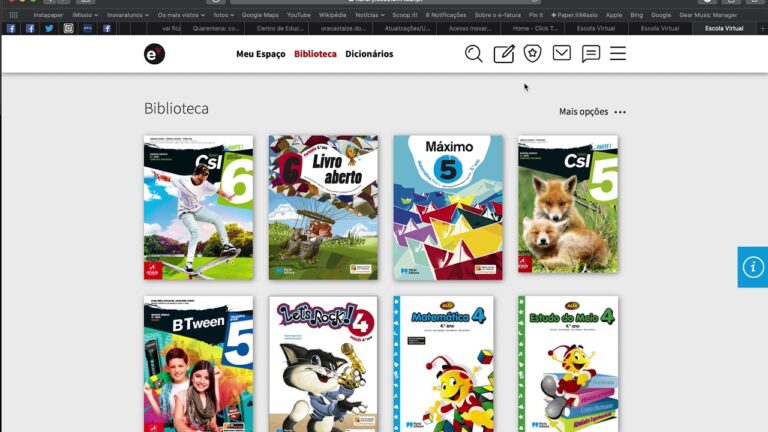
Task: Open the Let's Rock! 4 book
Action: 323,364
